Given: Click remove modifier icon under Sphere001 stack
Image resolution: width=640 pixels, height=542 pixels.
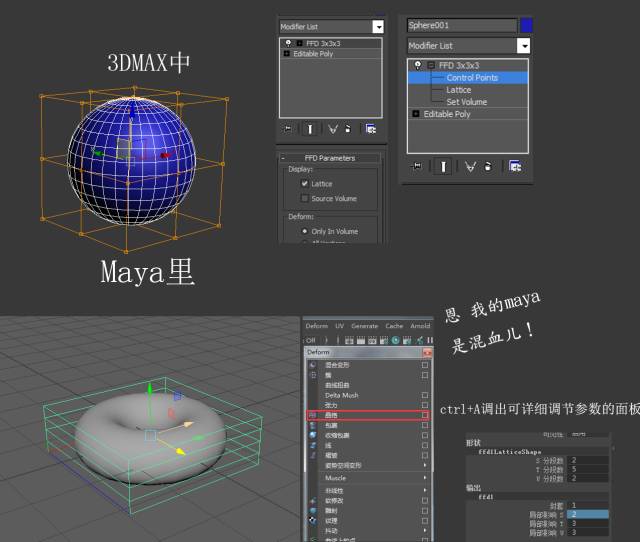Looking at the screenshot, I should [488, 167].
